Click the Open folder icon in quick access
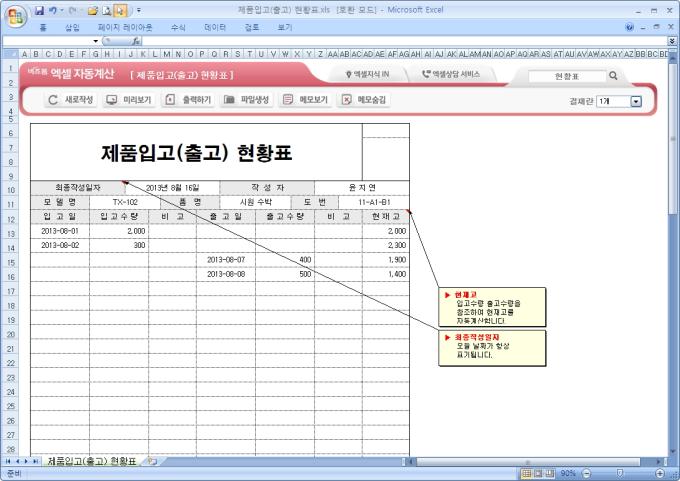680x481 pixels. click(x=92, y=10)
